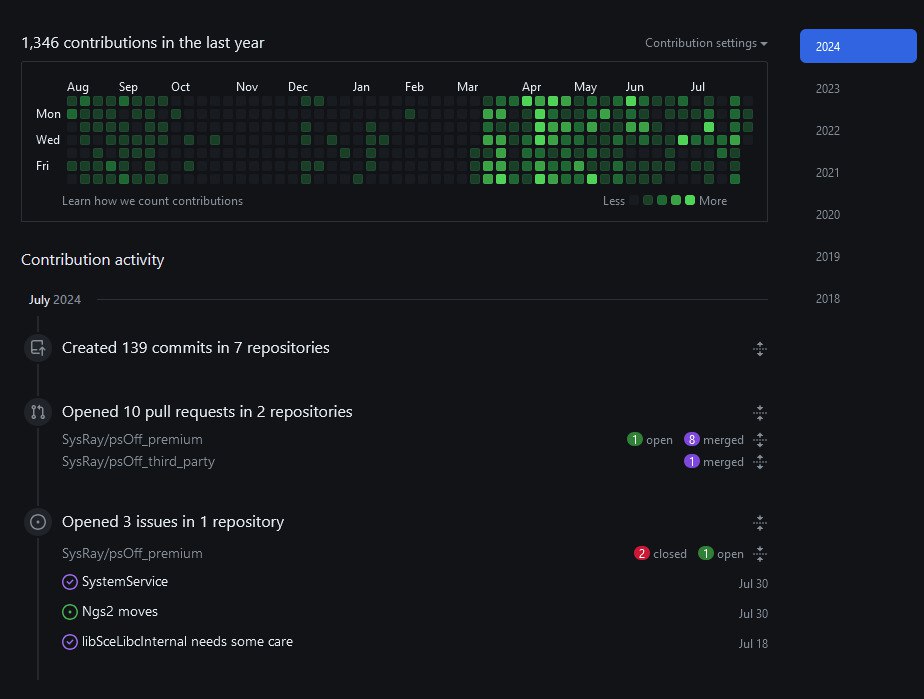Open the SysRay/psOff_third_party repository link

point(138,462)
